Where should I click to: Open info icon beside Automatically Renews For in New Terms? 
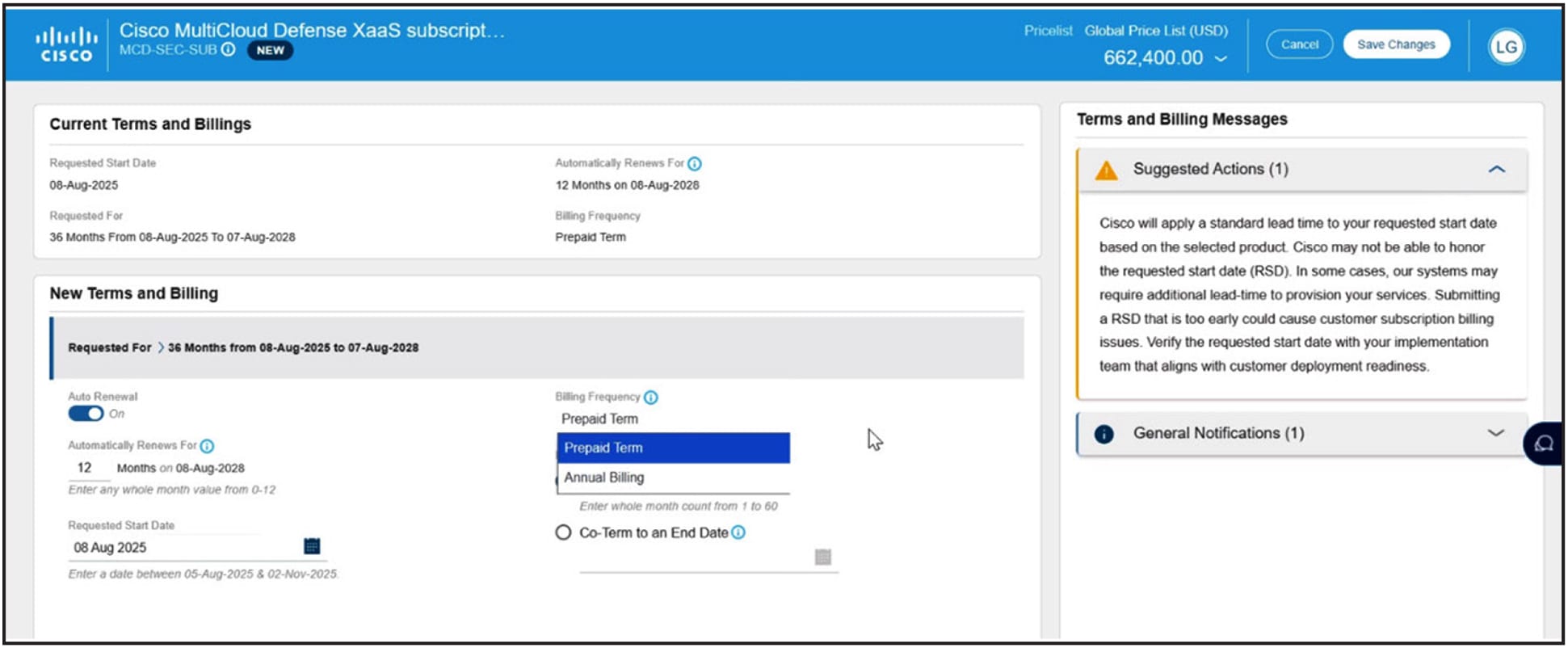click(207, 446)
